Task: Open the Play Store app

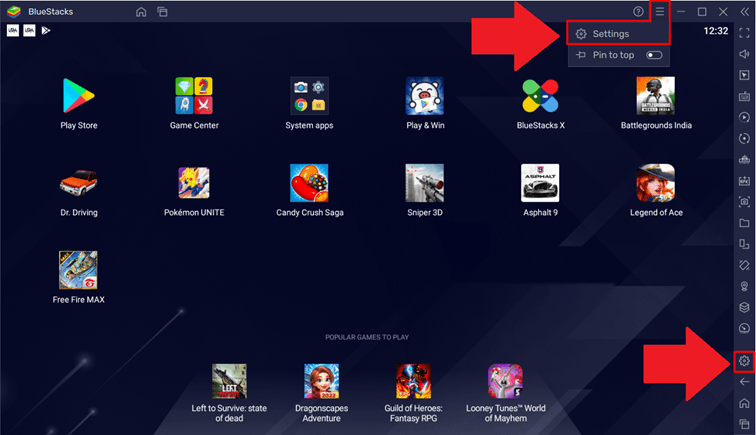Action: [x=77, y=97]
